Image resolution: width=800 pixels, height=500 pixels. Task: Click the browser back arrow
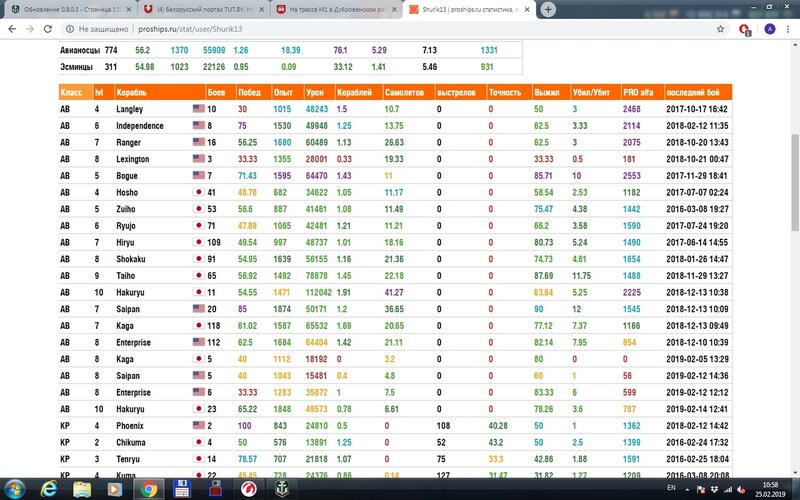pyautogui.click(x=11, y=30)
